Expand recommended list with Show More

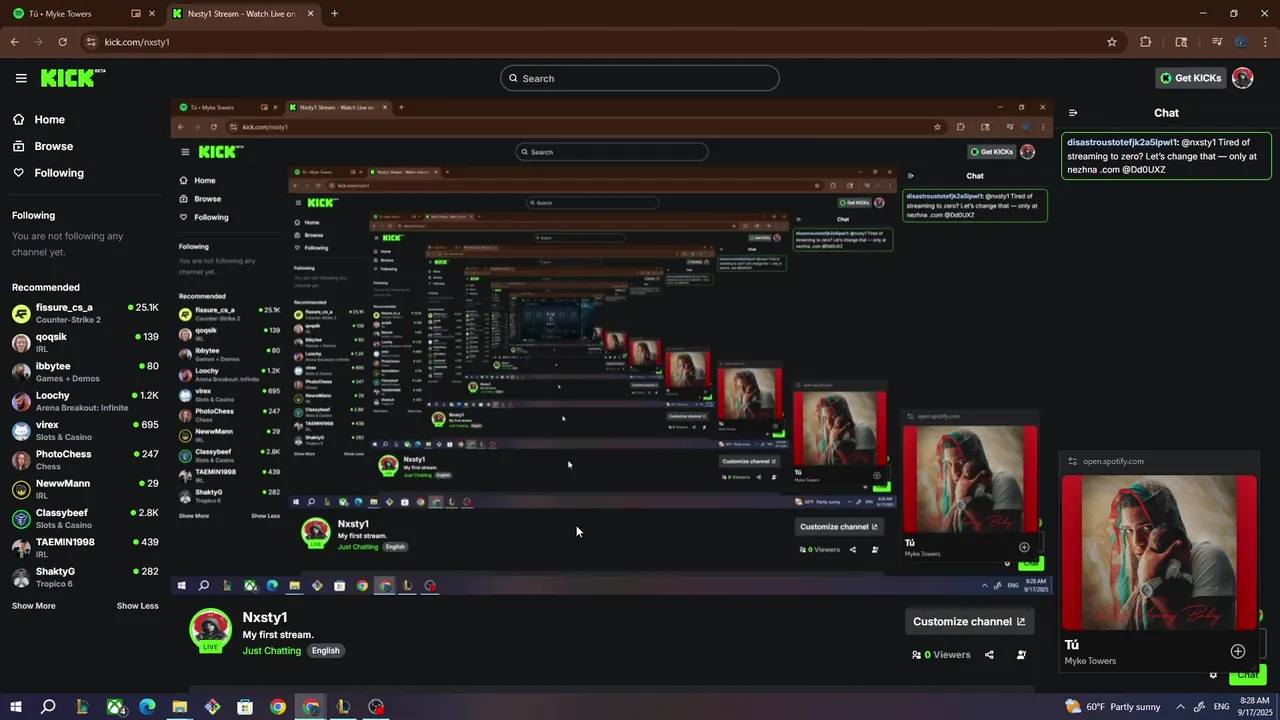pos(33,606)
